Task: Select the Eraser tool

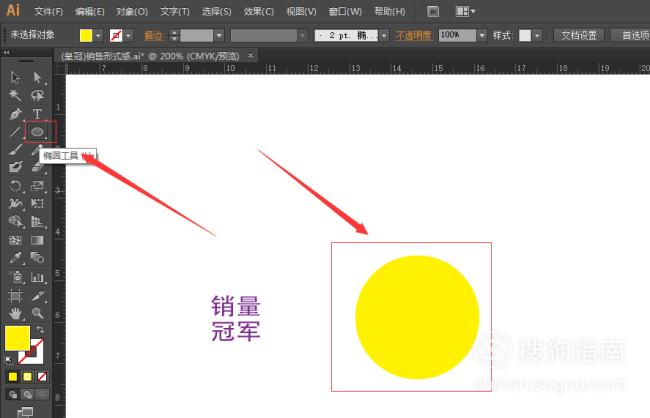Action: click(37, 167)
